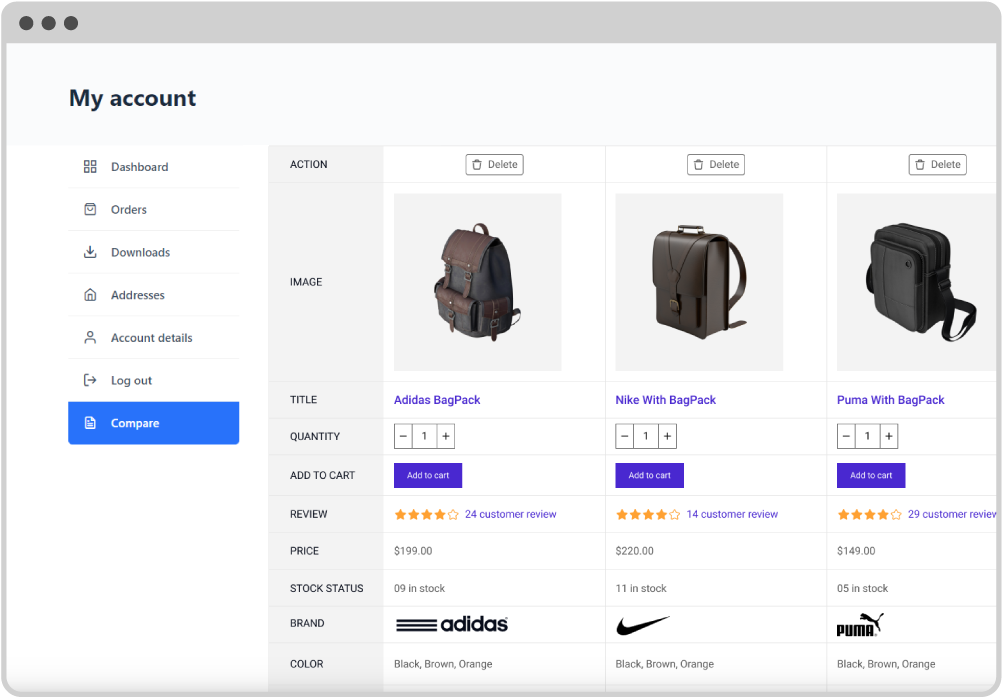Screen dimensions: 1002x697
Task: Click the 09 in stock status
Action: [419, 588]
